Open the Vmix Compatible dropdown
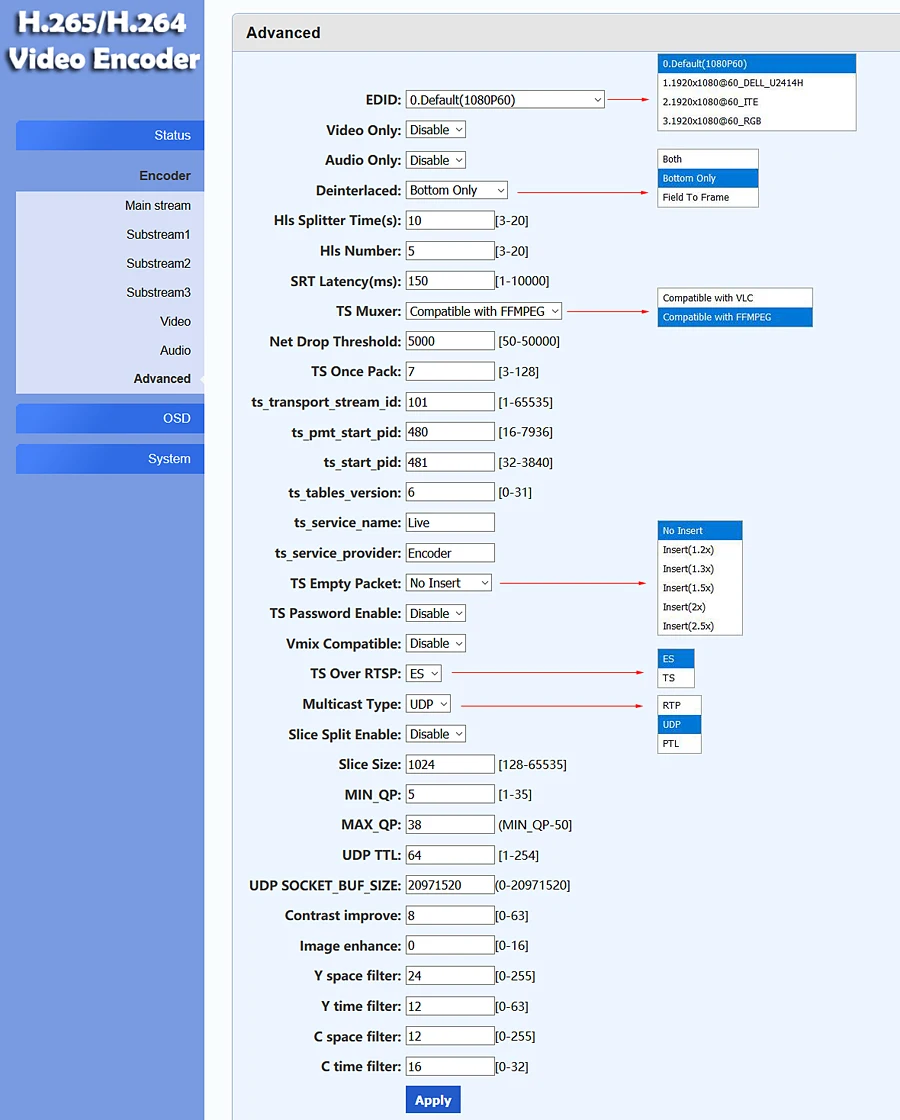This screenshot has height=1120, width=900. 436,644
